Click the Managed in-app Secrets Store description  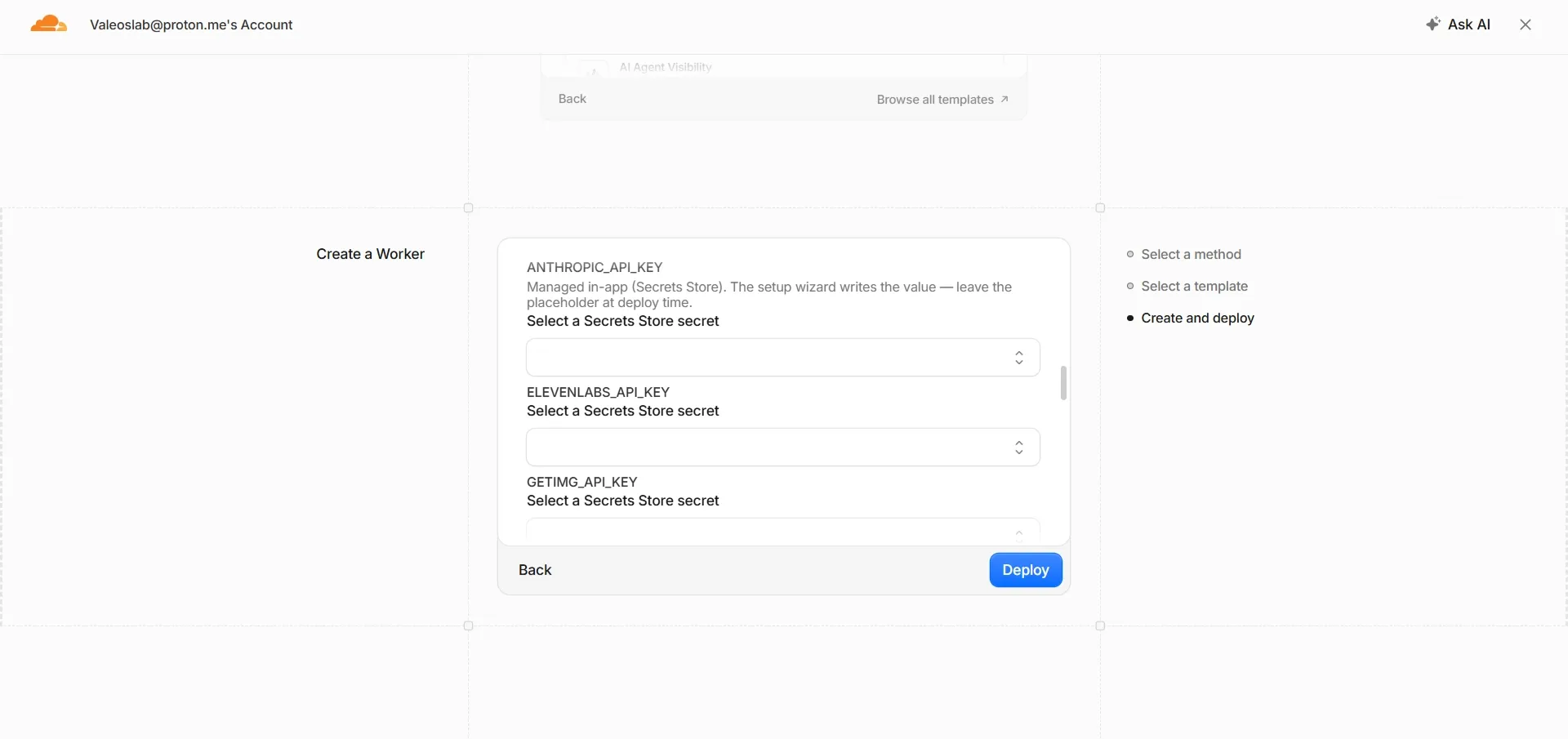[x=769, y=295]
